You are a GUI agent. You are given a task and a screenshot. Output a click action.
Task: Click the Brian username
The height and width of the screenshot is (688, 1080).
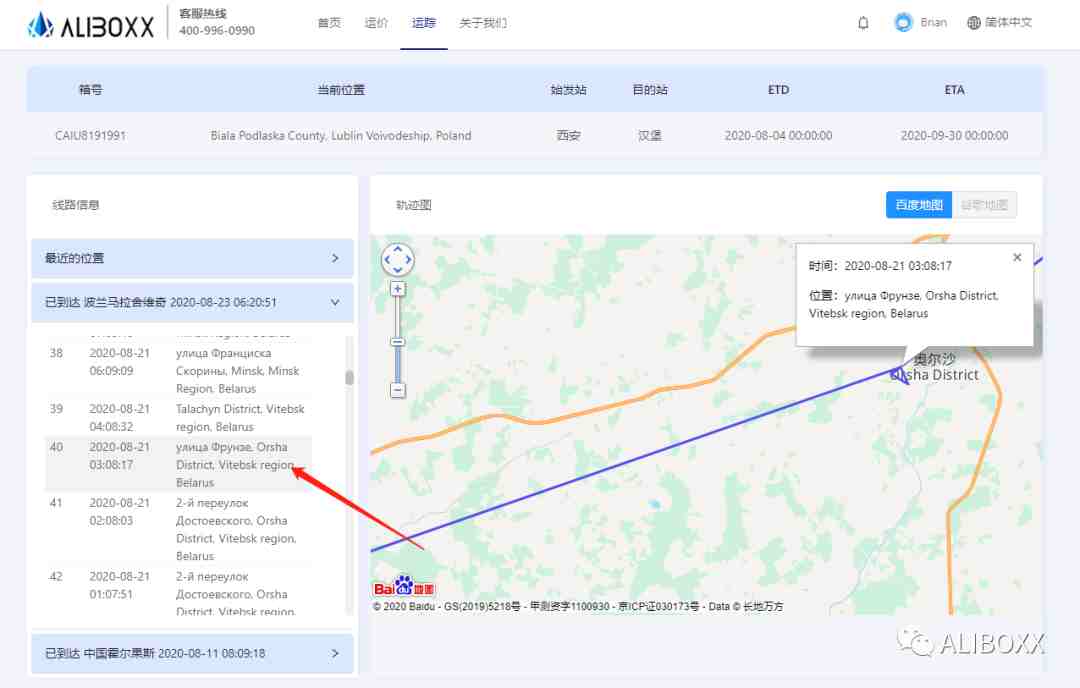[x=933, y=23]
